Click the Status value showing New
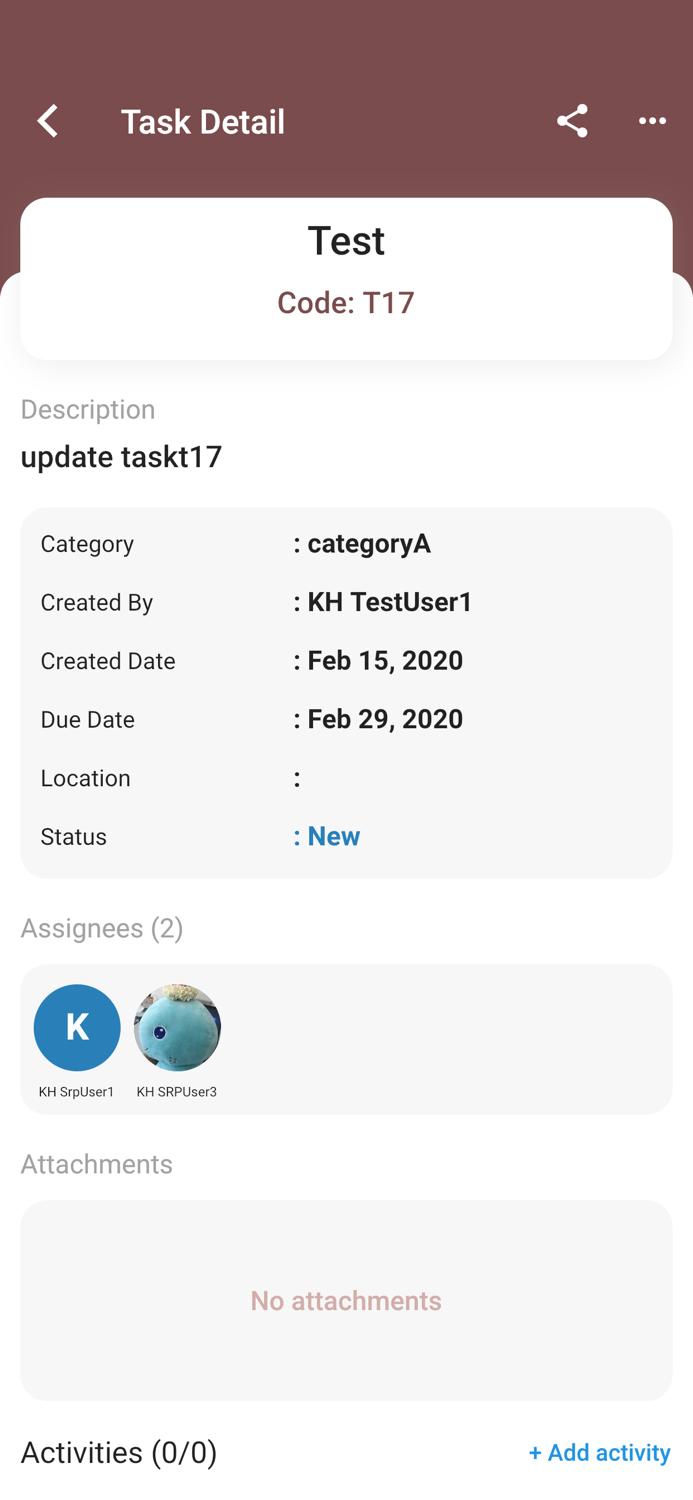The image size is (693, 1500). click(334, 836)
